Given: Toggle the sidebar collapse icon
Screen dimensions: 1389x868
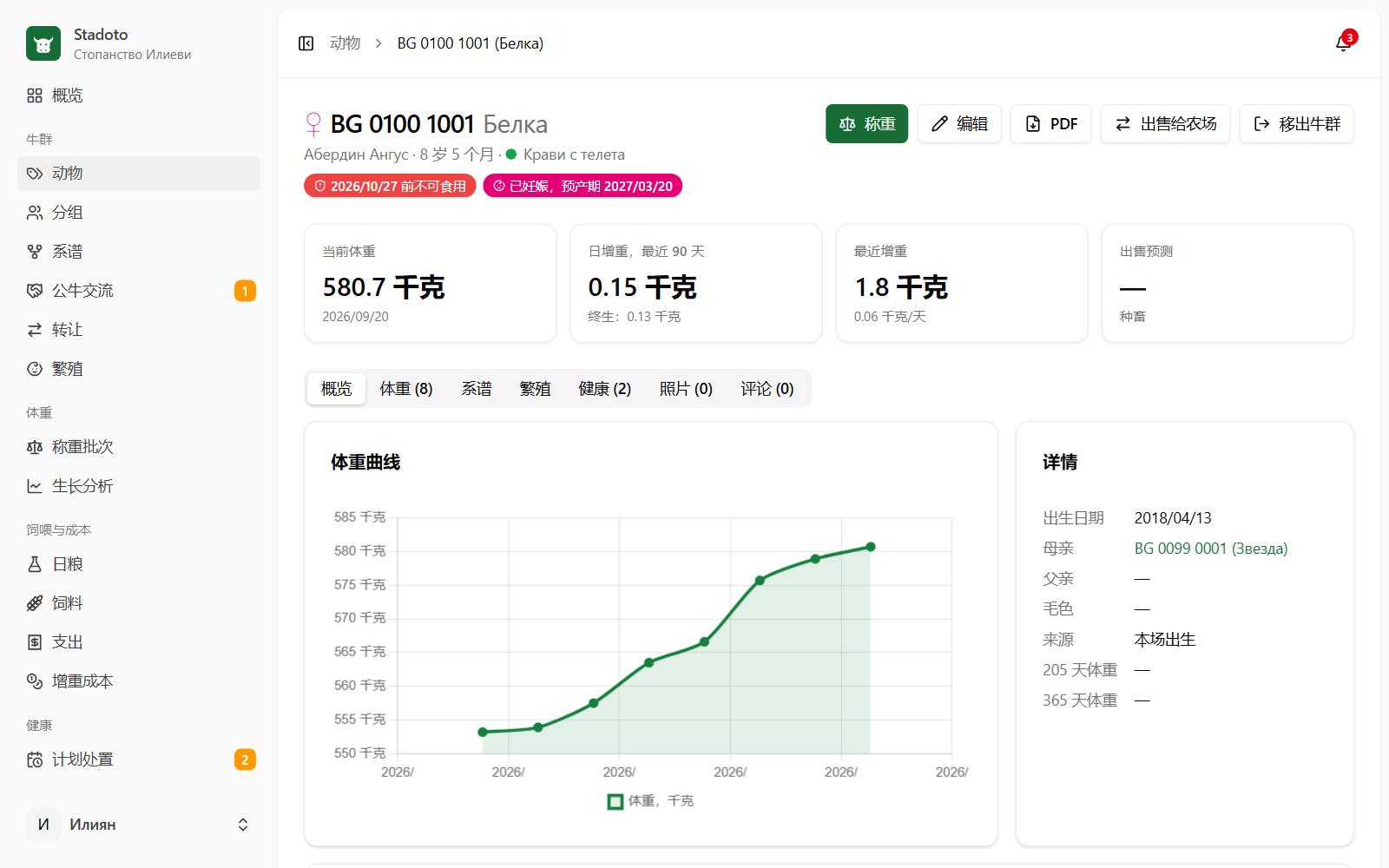Looking at the screenshot, I should (x=306, y=43).
